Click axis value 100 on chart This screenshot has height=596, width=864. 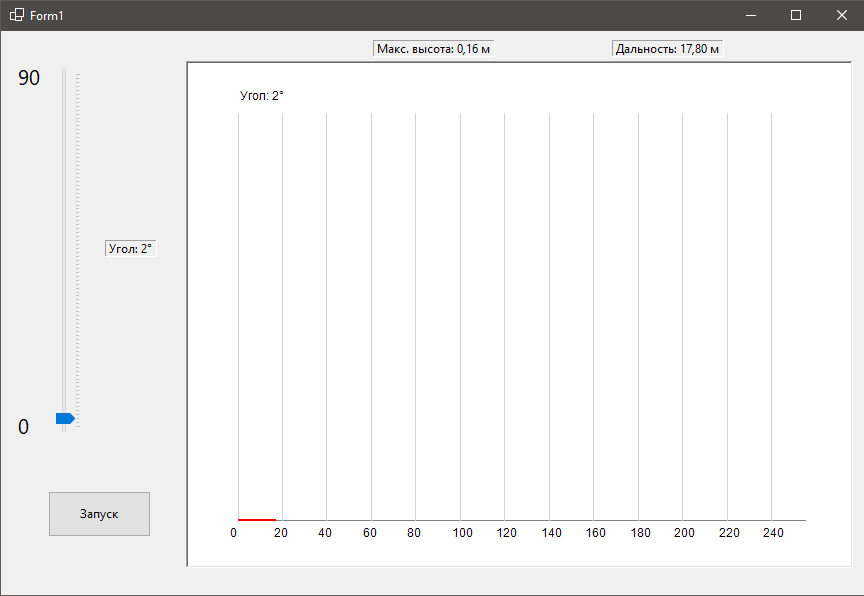(x=462, y=533)
